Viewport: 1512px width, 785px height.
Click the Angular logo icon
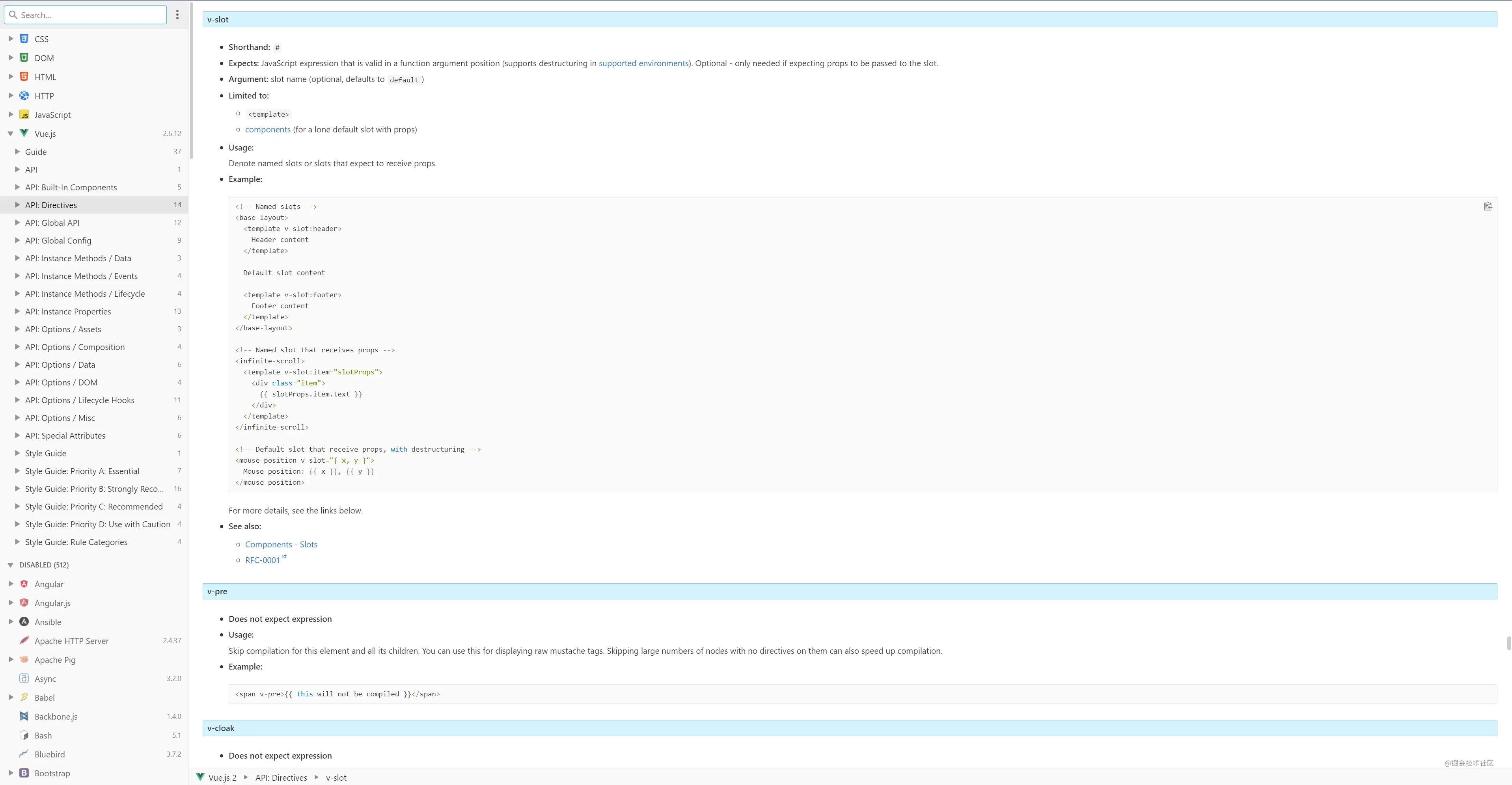[24, 584]
